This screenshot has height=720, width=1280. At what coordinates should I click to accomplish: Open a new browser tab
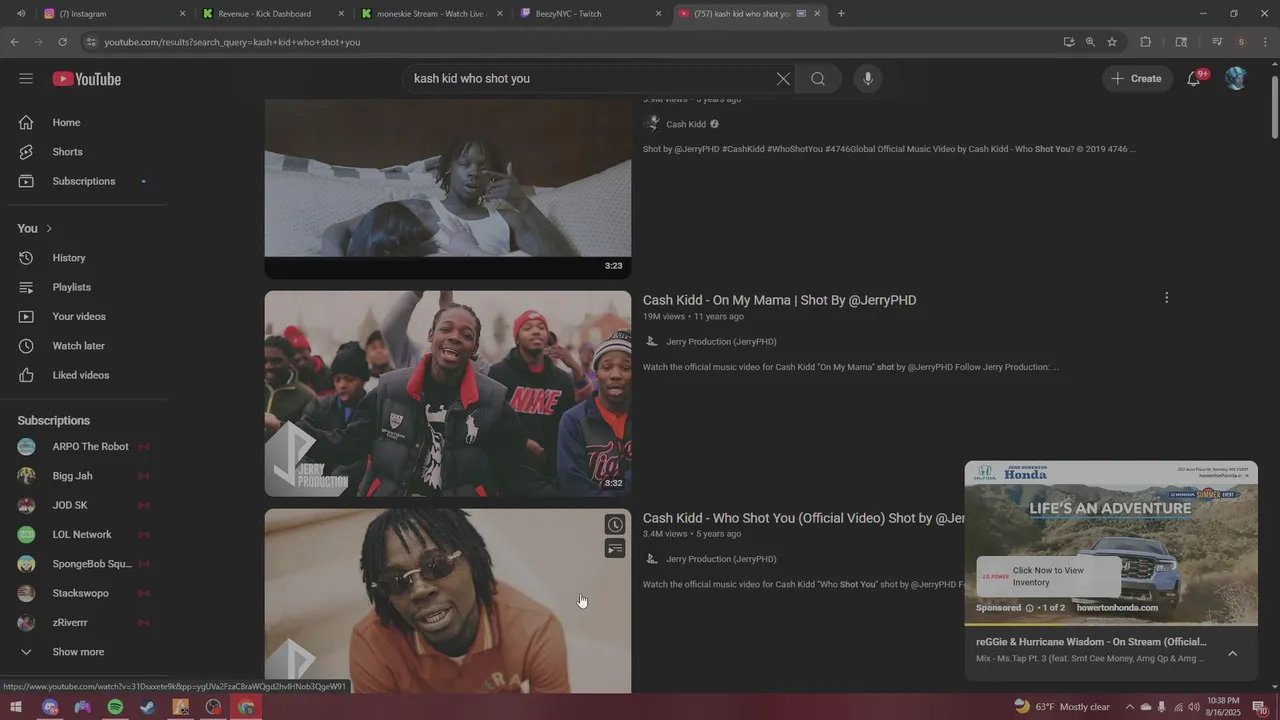coord(841,14)
